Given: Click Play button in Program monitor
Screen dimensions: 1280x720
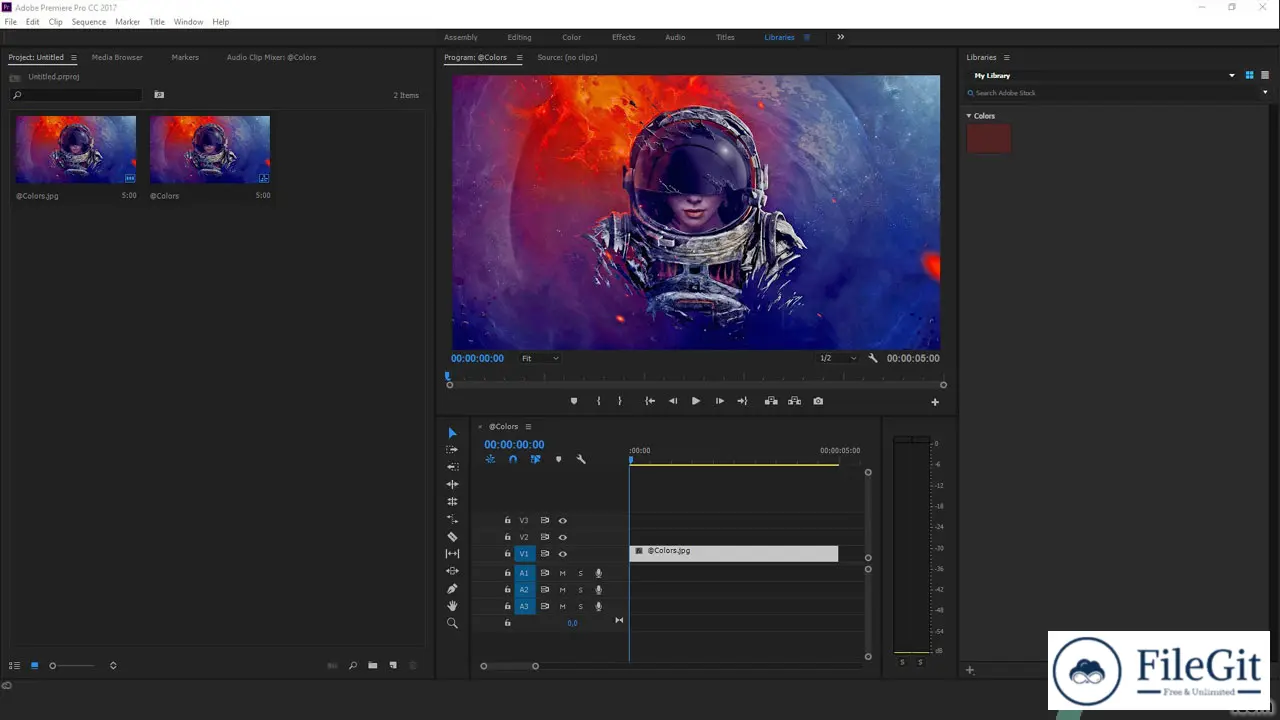Looking at the screenshot, I should point(696,401).
